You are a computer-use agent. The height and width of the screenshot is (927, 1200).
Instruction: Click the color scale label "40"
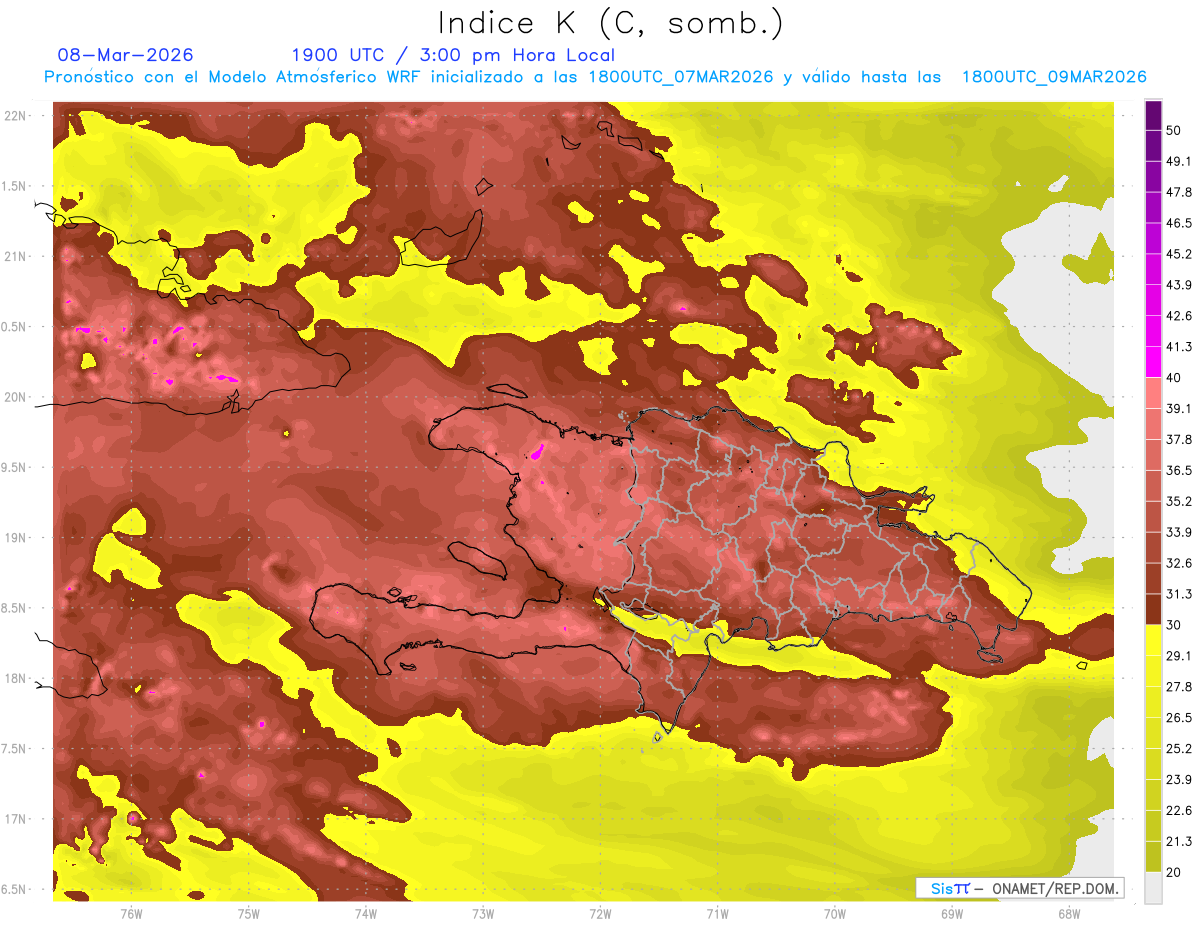click(x=1174, y=378)
